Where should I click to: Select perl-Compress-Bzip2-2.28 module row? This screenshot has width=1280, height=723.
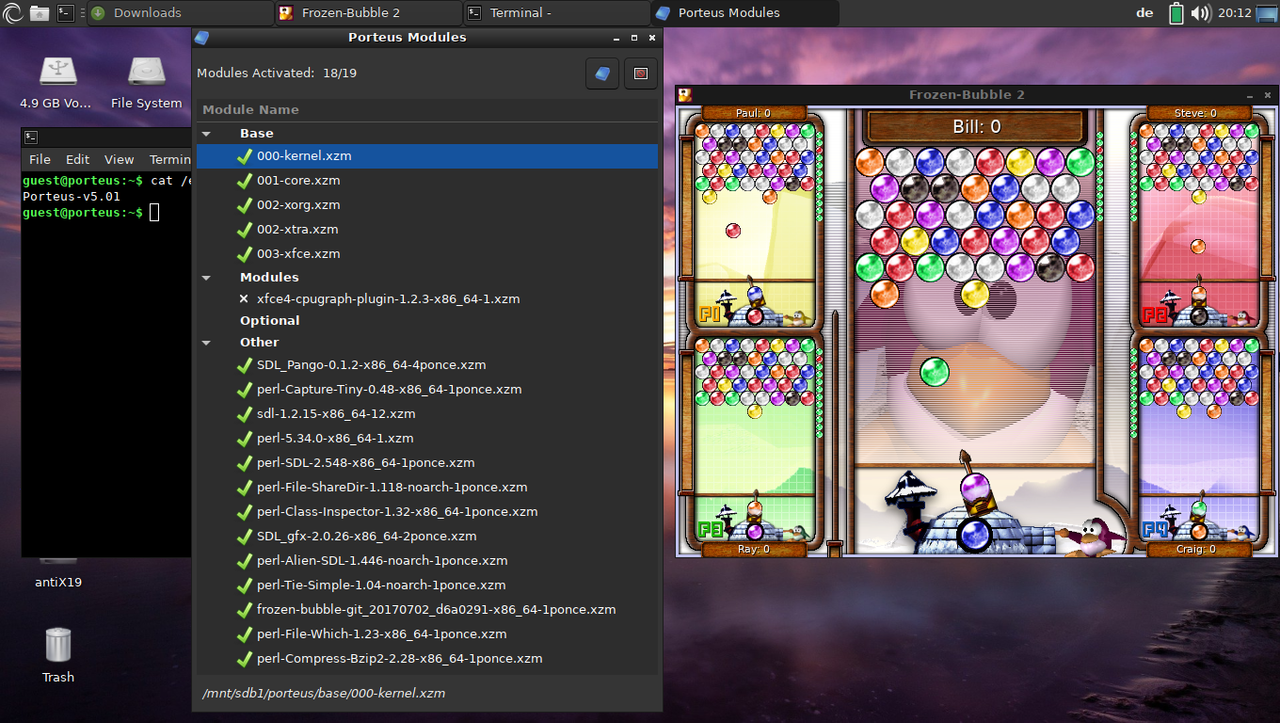pyautogui.click(x=428, y=659)
